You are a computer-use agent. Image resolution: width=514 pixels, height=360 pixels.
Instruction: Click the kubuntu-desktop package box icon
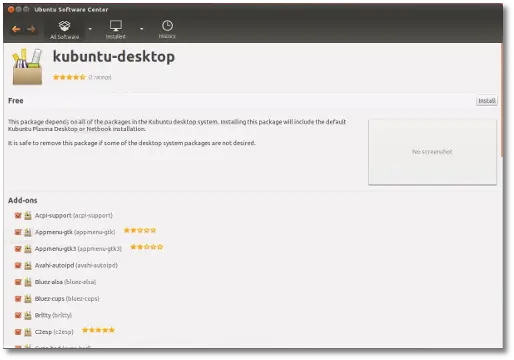pyautogui.click(x=27, y=67)
